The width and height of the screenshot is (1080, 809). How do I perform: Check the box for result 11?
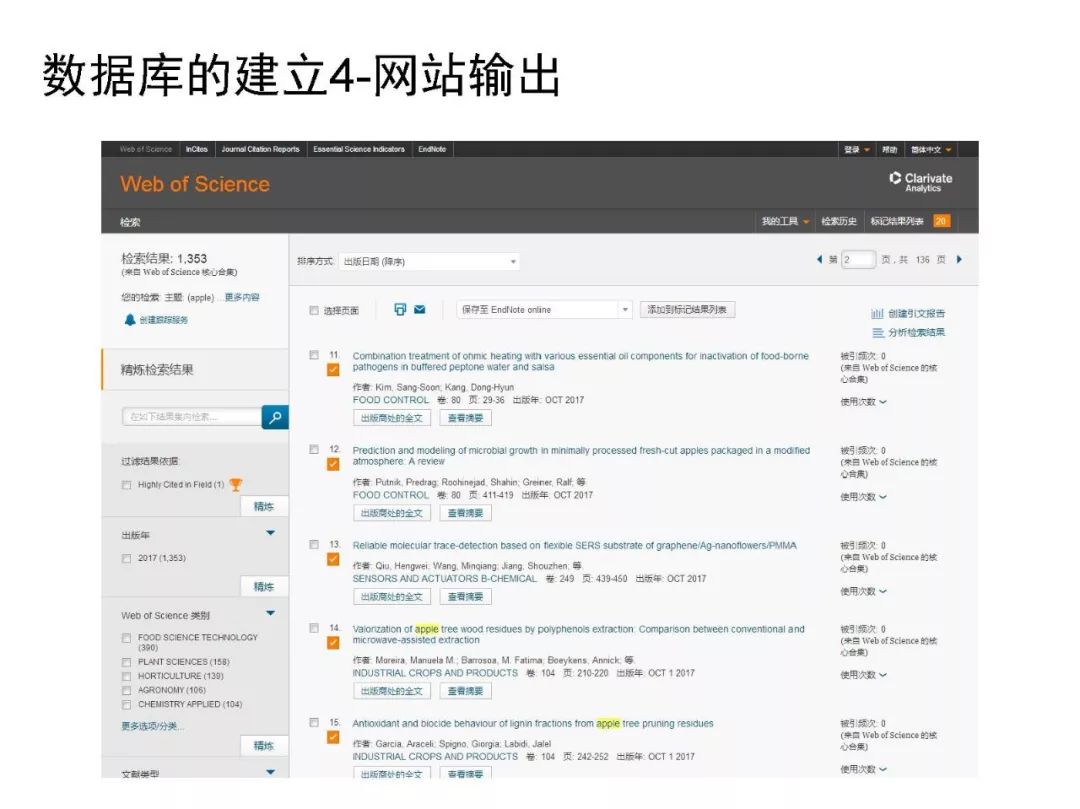point(314,355)
